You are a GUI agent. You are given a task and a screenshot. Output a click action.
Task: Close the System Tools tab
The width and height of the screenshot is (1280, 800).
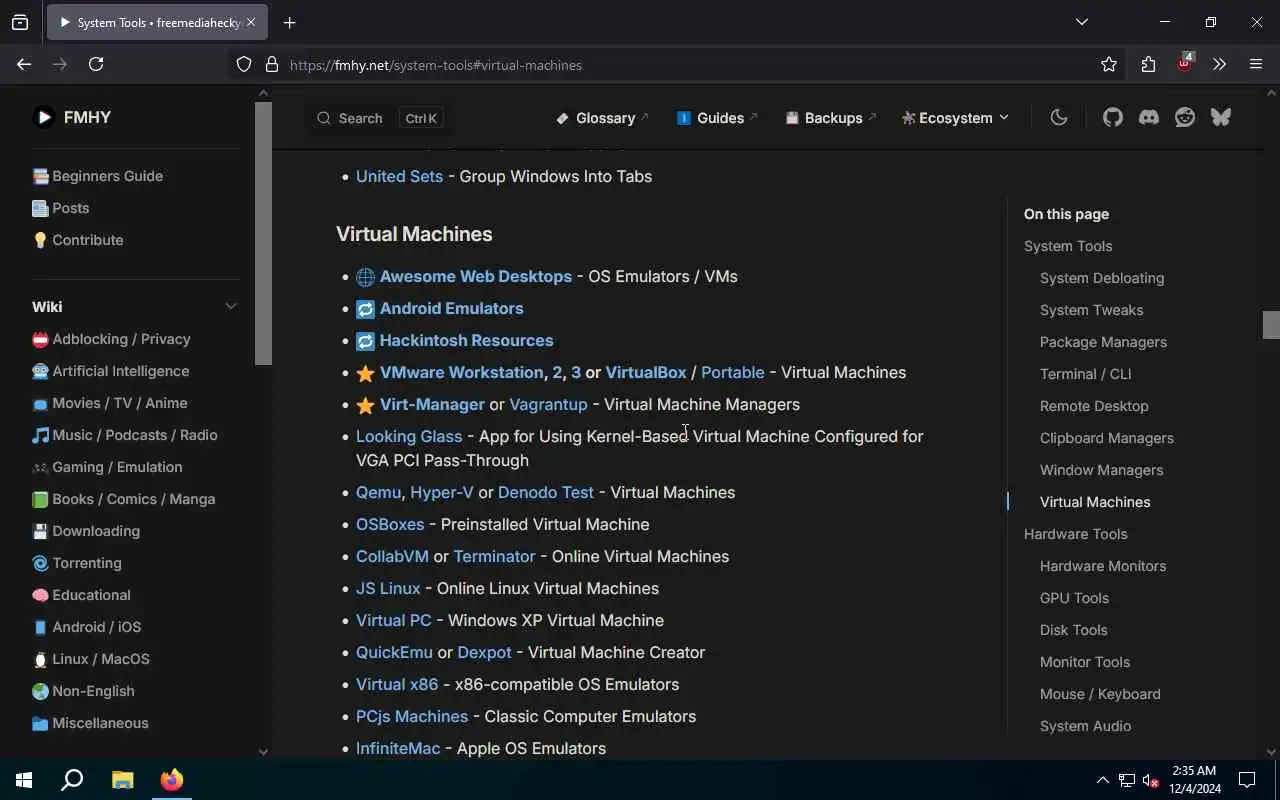tap(251, 22)
